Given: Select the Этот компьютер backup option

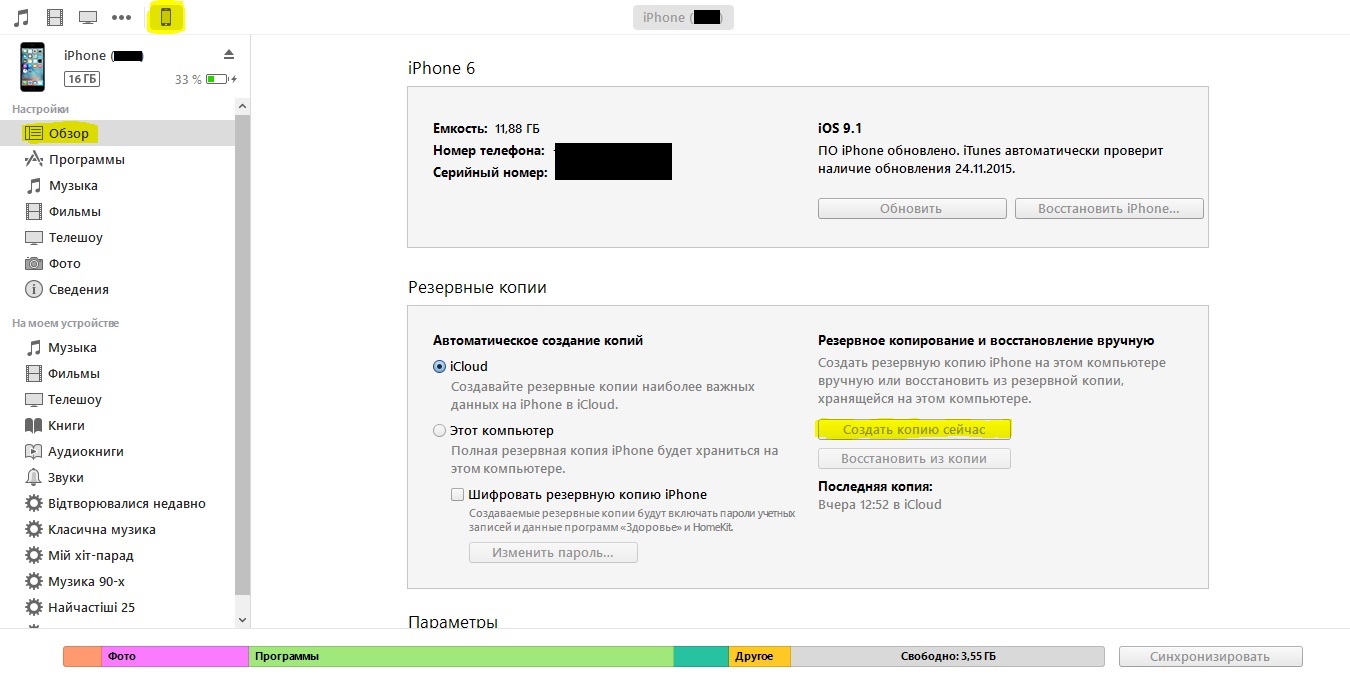Looking at the screenshot, I should (439, 431).
